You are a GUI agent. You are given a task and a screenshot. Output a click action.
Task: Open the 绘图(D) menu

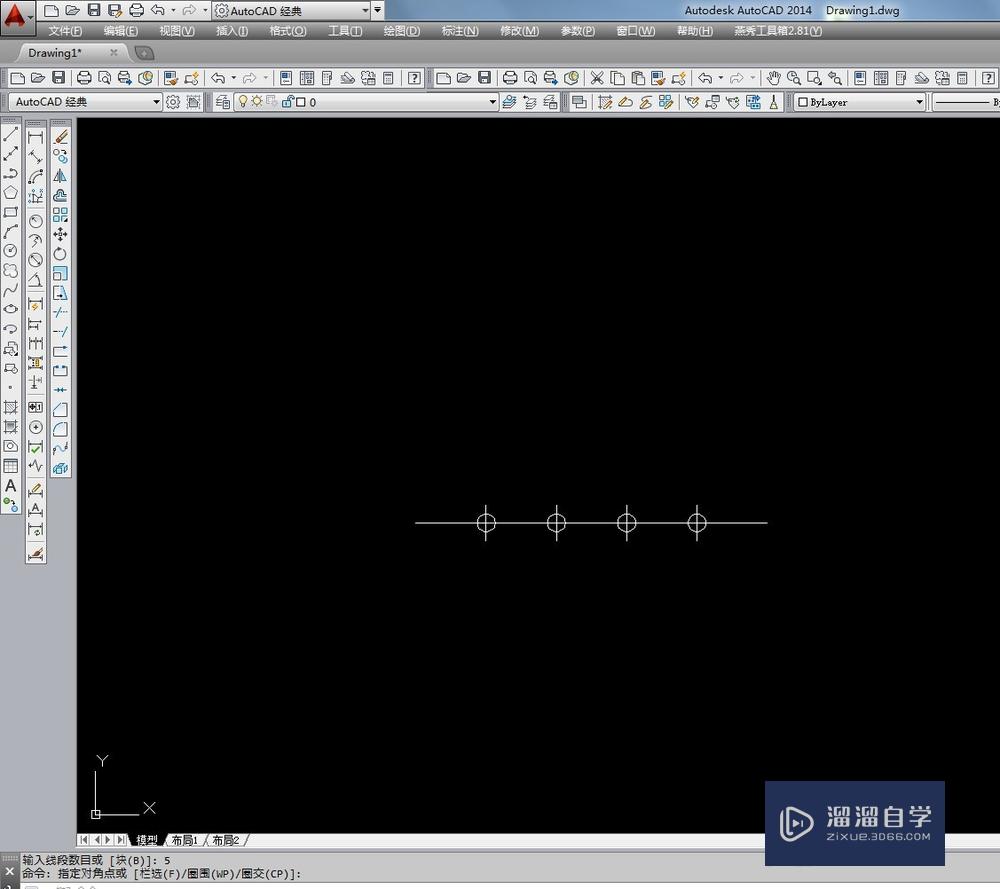point(402,31)
